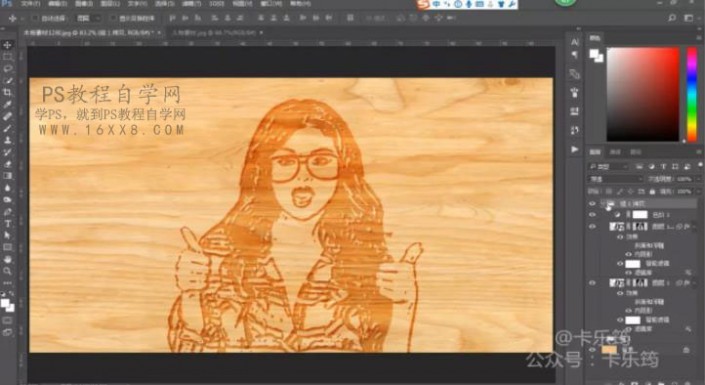Open the layer blend mode dropdown

(616, 179)
